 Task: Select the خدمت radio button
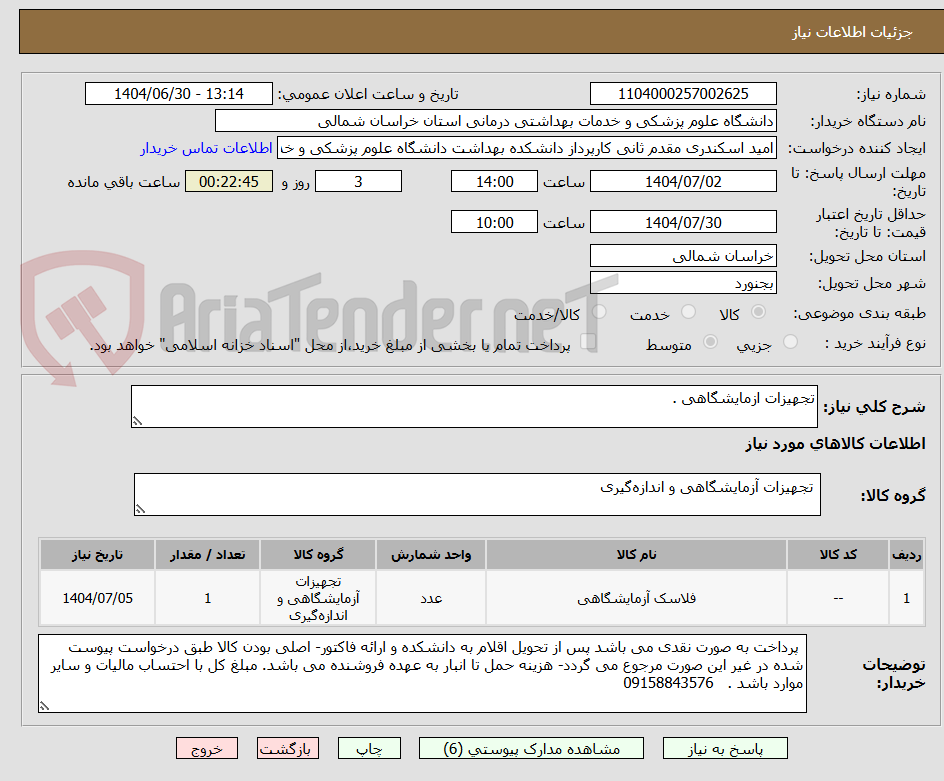point(688,312)
